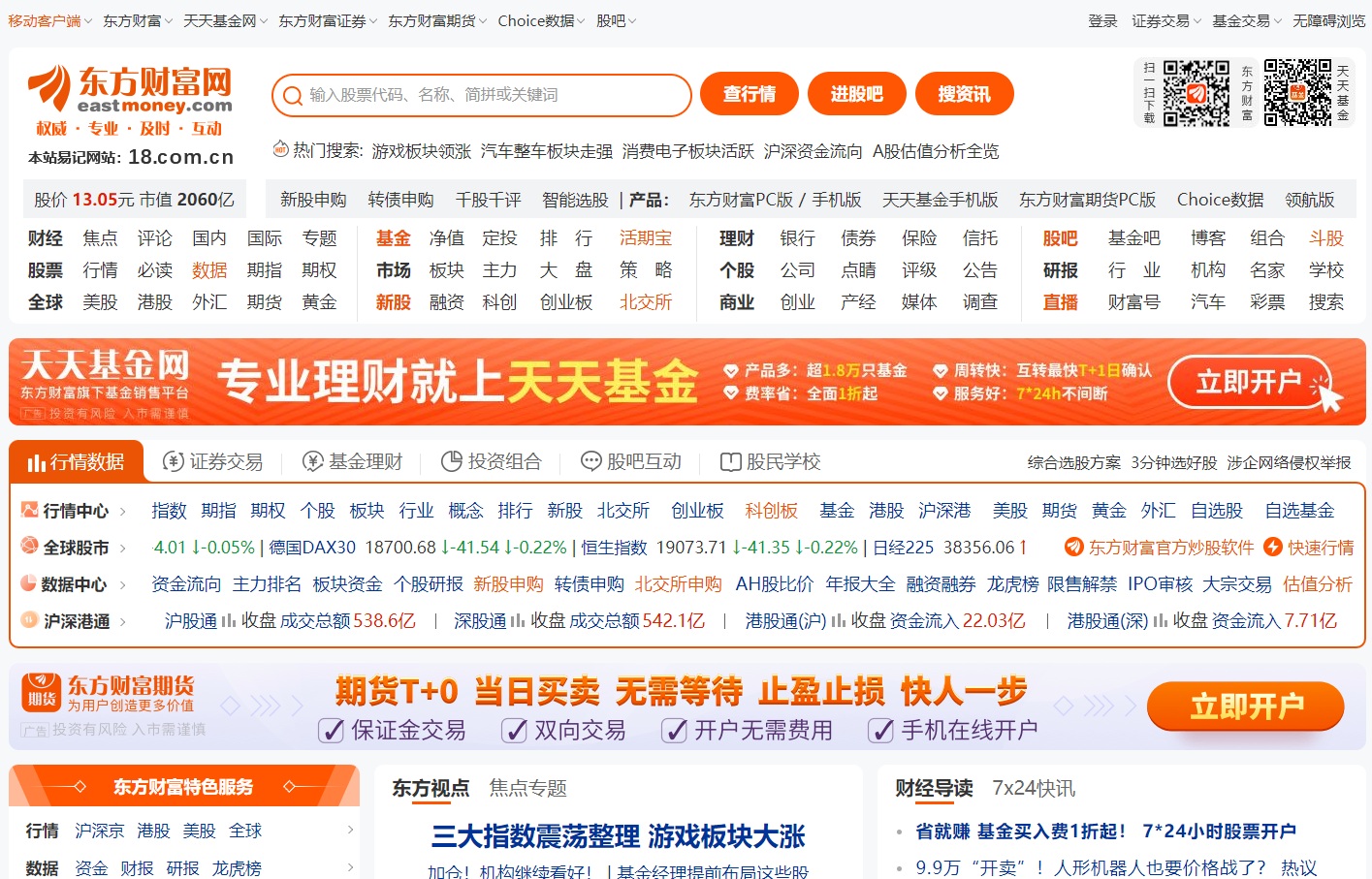Click the 快速行情 lightning icon

pos(1273,547)
